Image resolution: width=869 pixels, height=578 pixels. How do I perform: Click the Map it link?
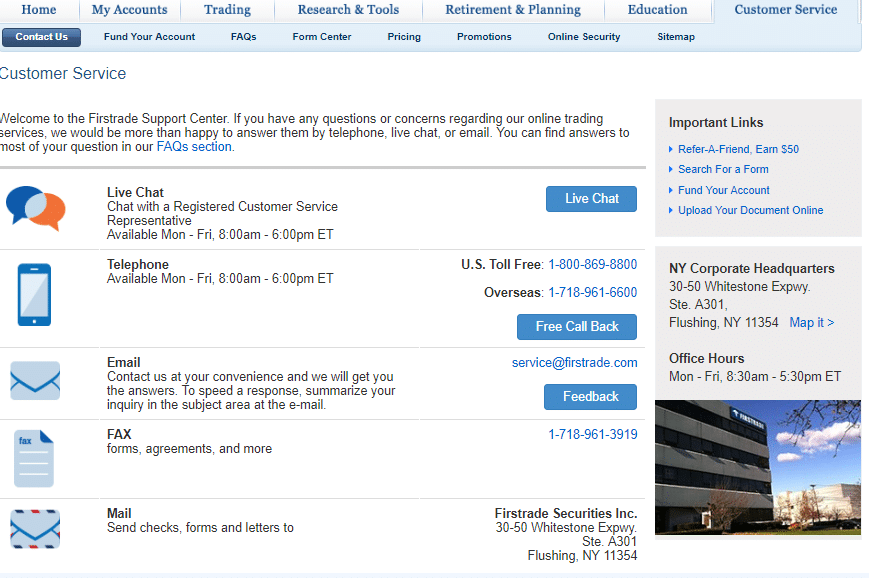click(x=811, y=323)
